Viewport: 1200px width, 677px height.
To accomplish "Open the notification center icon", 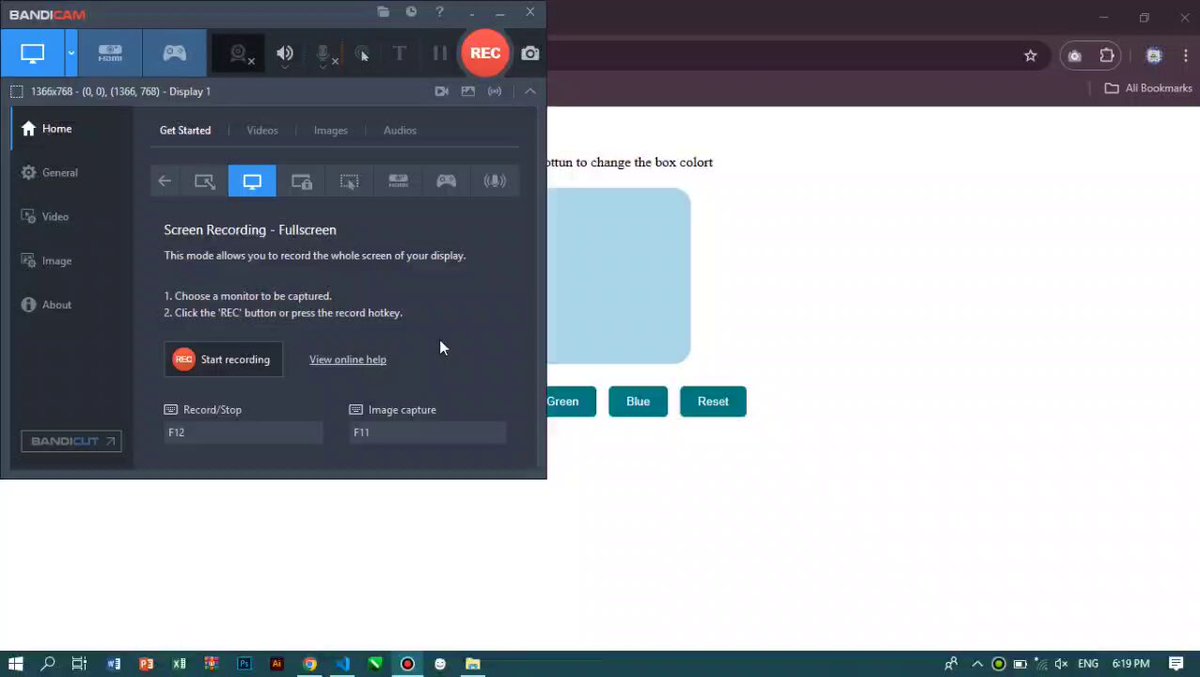I will 1176,664.
